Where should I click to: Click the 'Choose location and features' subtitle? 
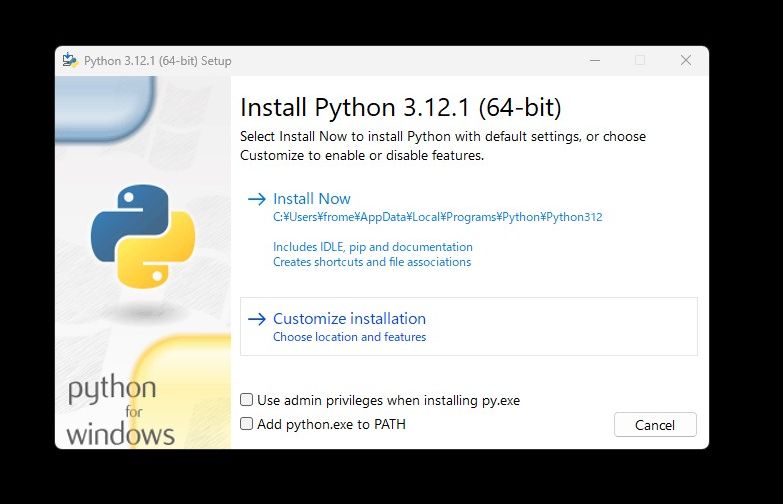(349, 337)
